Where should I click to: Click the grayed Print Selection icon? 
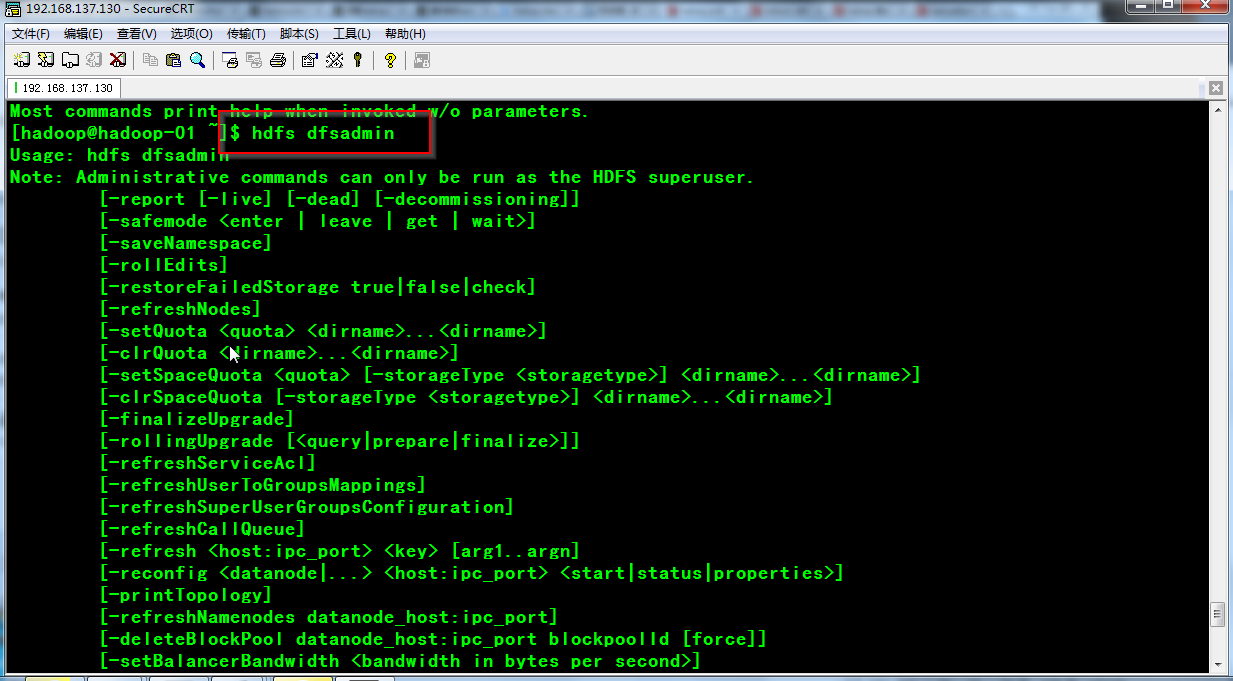tap(254, 60)
